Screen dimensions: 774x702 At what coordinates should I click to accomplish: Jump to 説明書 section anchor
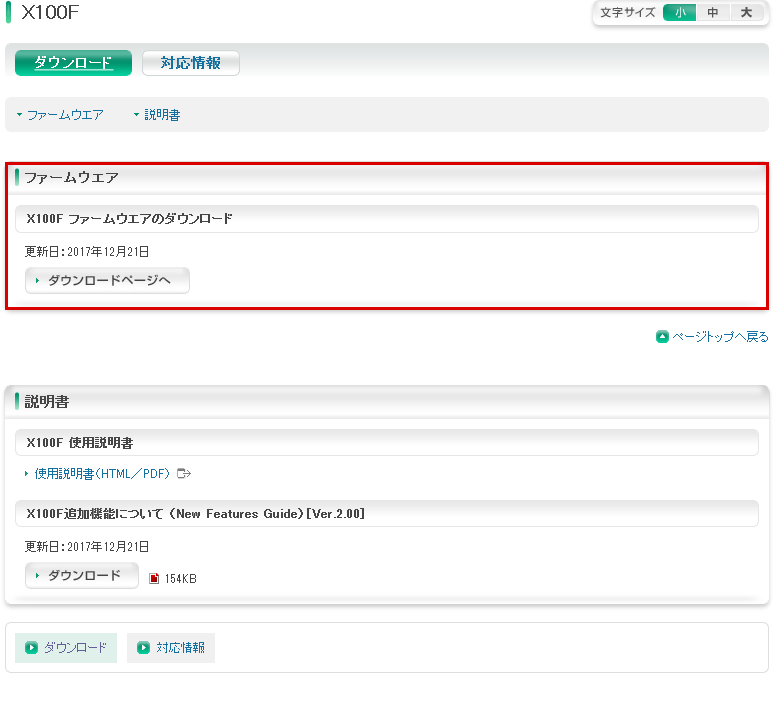[162, 115]
